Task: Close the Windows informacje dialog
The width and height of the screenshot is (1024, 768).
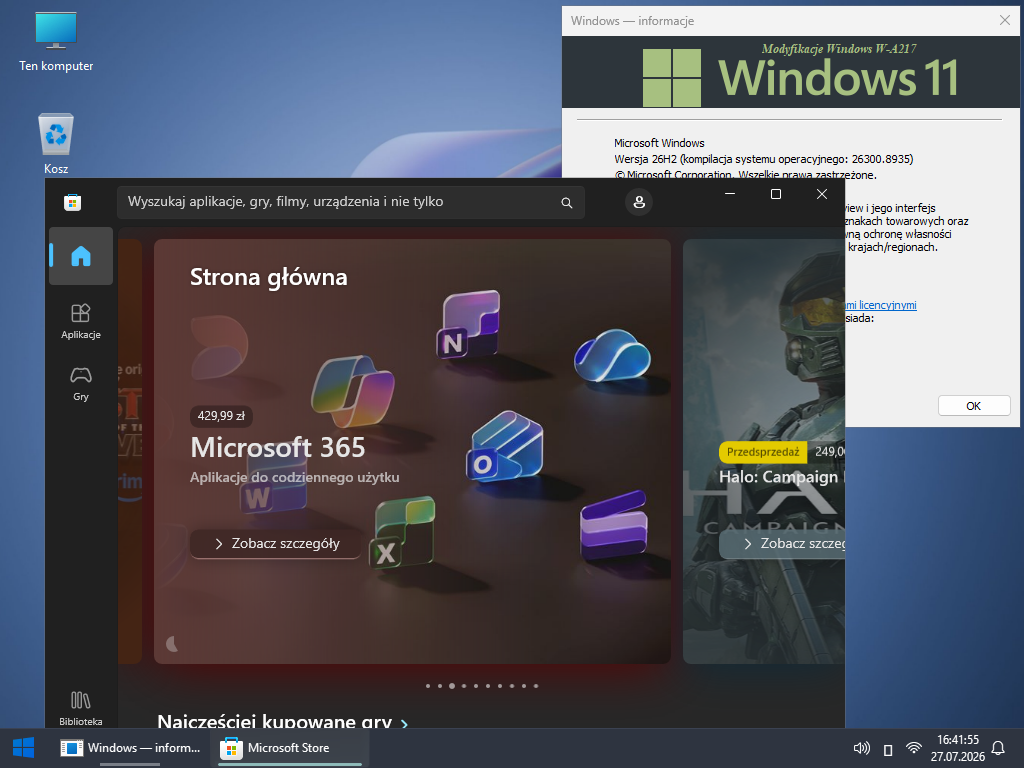Action: [1005, 20]
